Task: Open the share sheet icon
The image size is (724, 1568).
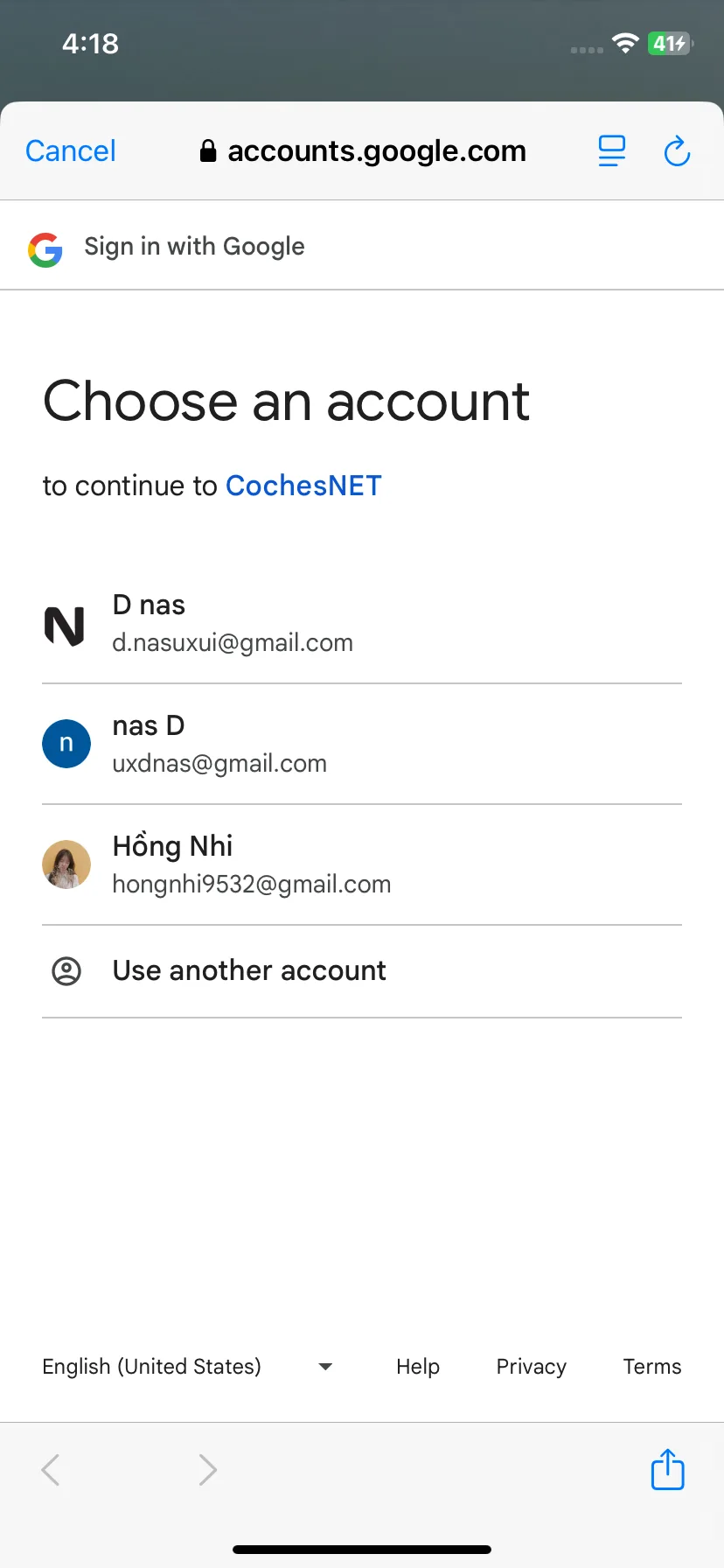Action: click(668, 1469)
